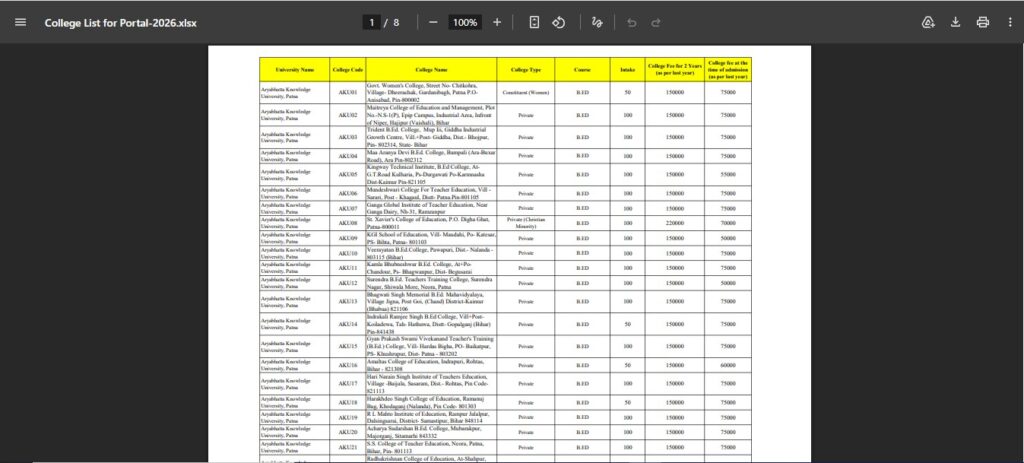Click the Surendra B.Ed. Teachers Training College cell
The width and height of the screenshot is (1024, 463).
pos(431,283)
